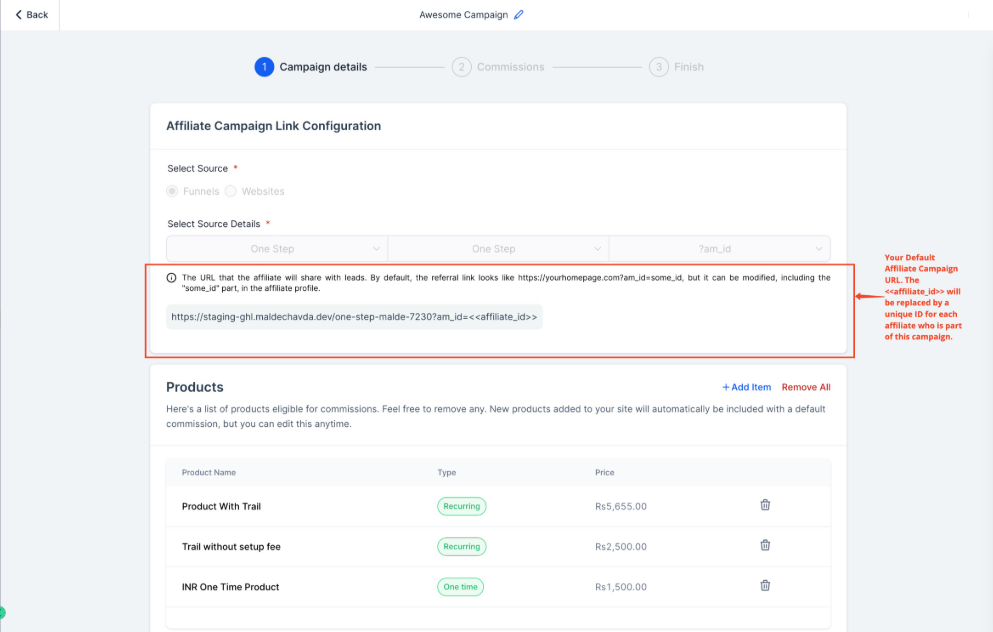993x632 pixels.
Task: Jump to the Commissions step
Action: coord(510,66)
